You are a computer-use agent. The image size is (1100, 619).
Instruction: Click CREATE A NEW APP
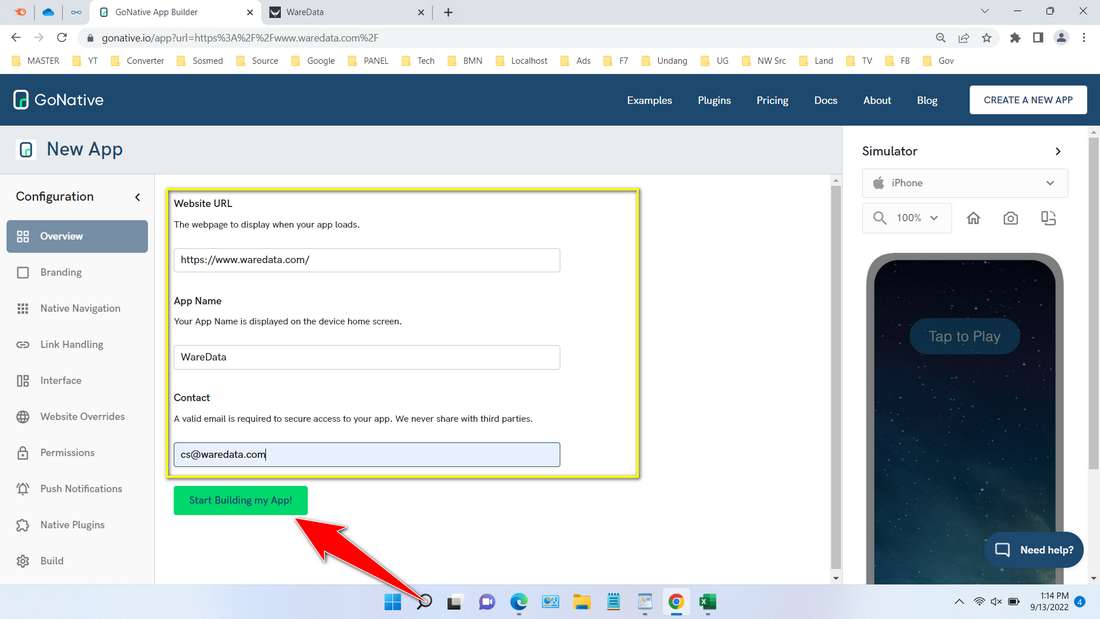1028,99
